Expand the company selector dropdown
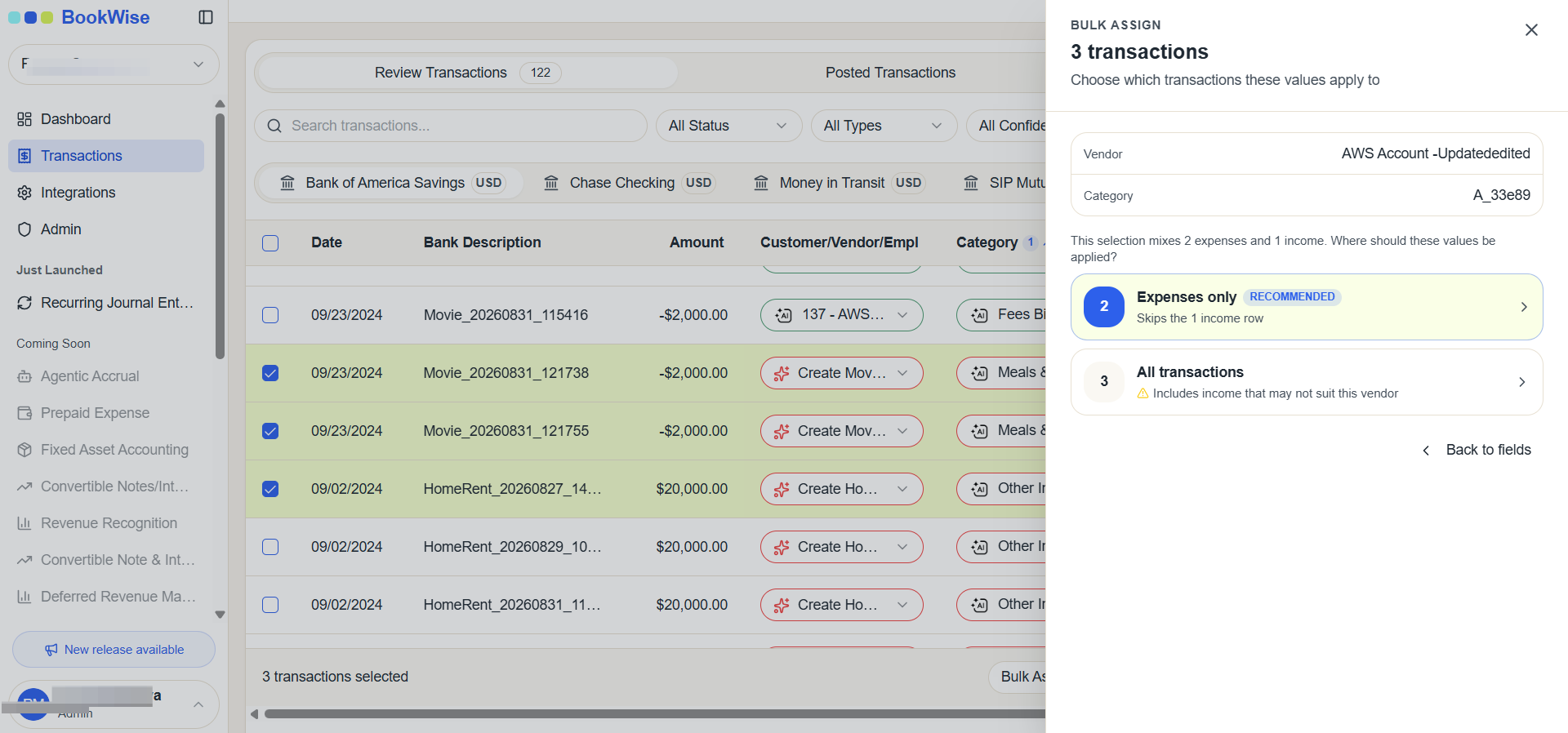The image size is (1568, 733). (x=114, y=64)
